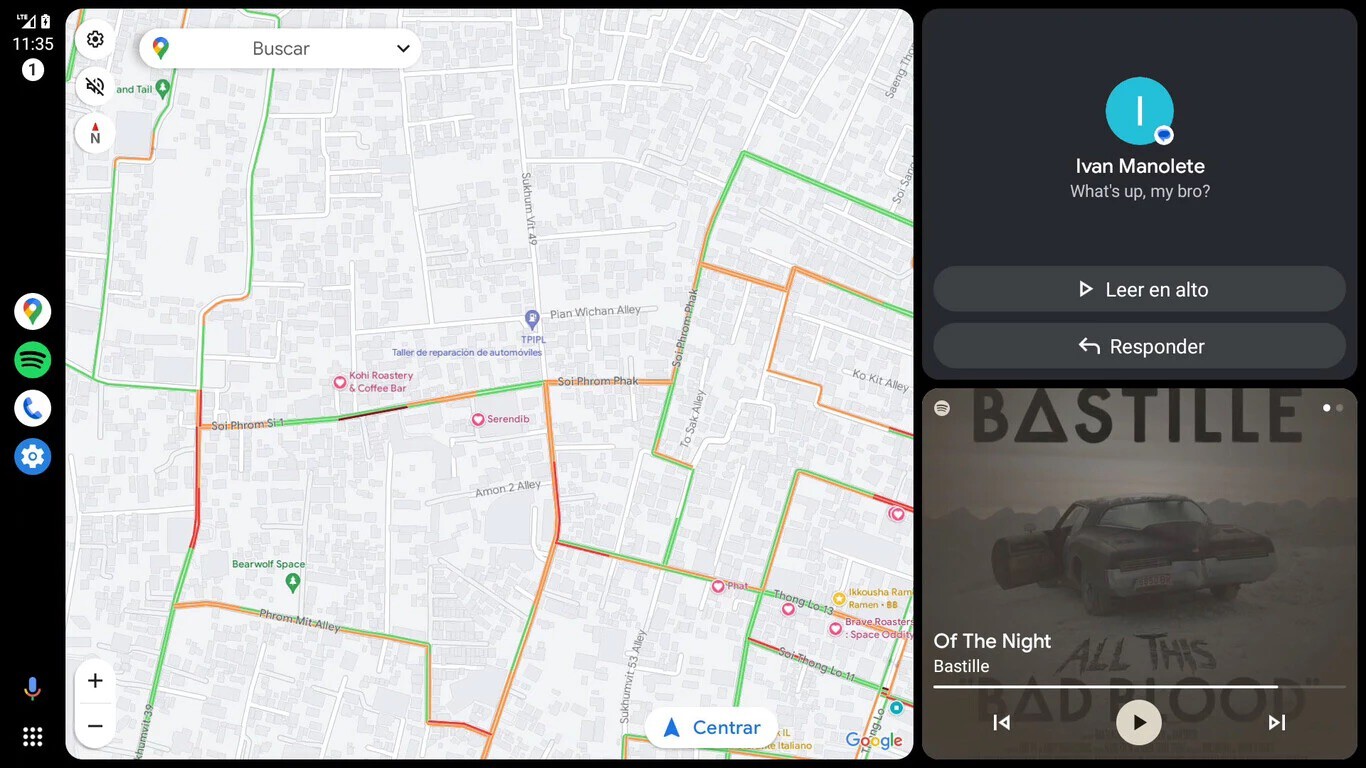Open Google Maps from the sidebar
The width and height of the screenshot is (1366, 768).
pos(32,312)
